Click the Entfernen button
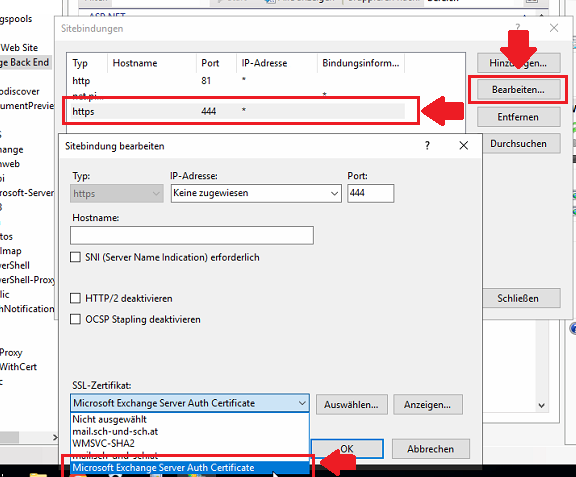 [518, 117]
